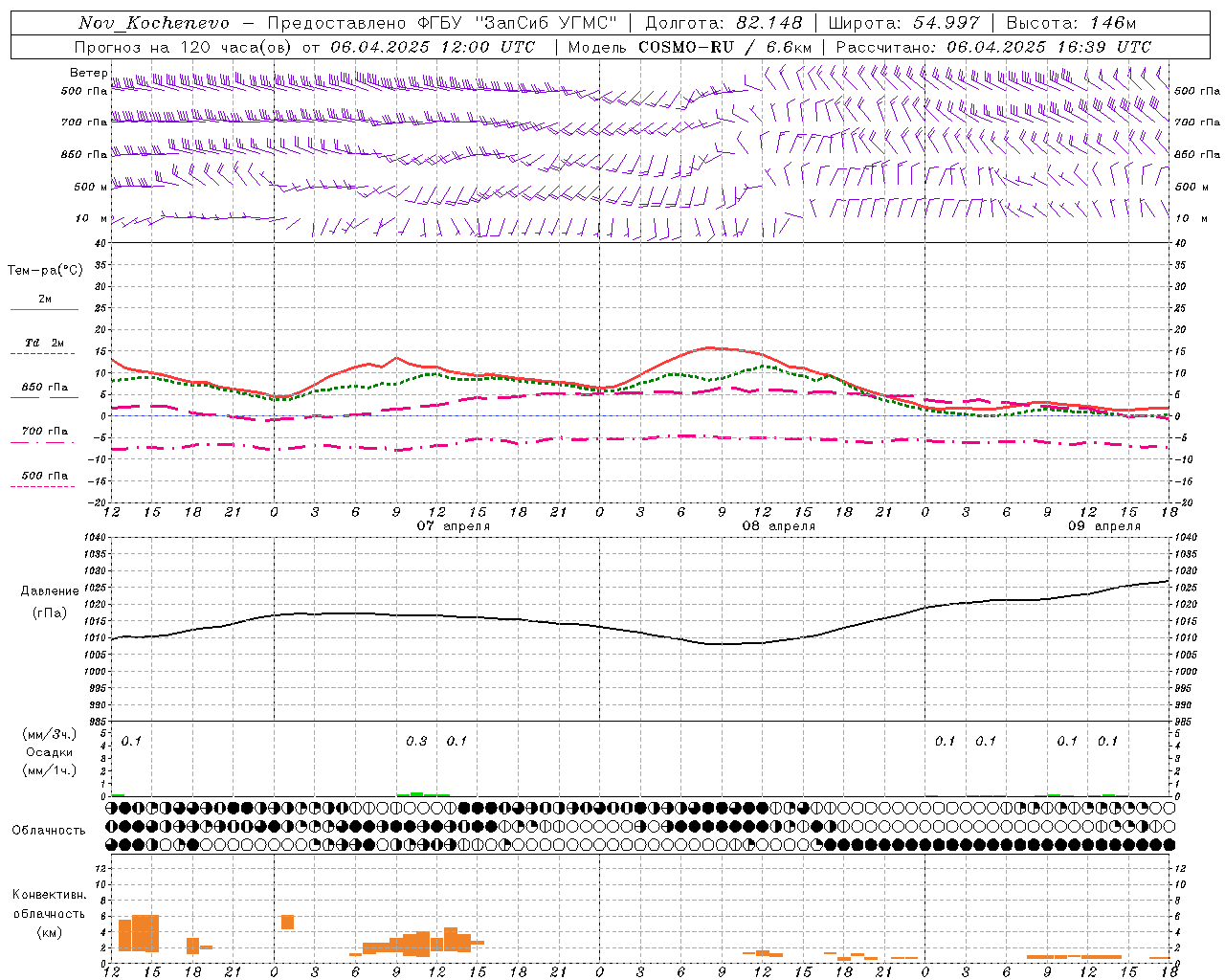Click the '(мм/3ч.)' precipitation unit label

(49, 734)
